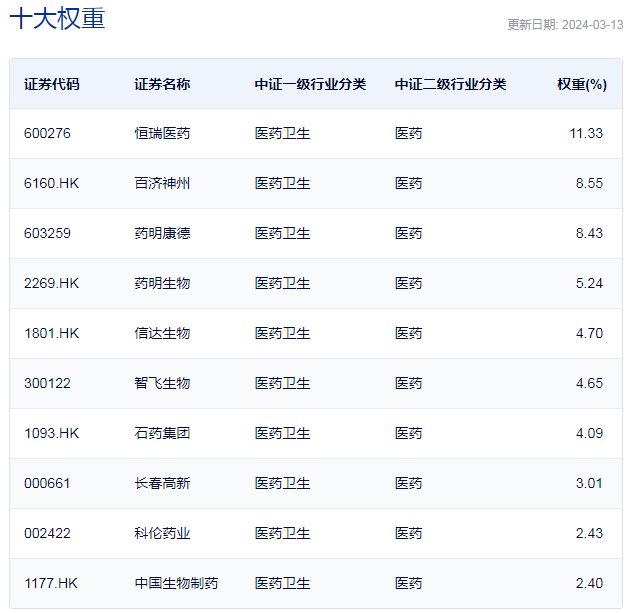Click the 11.33 weight value
Screen dimensions: 627x613
point(586,133)
